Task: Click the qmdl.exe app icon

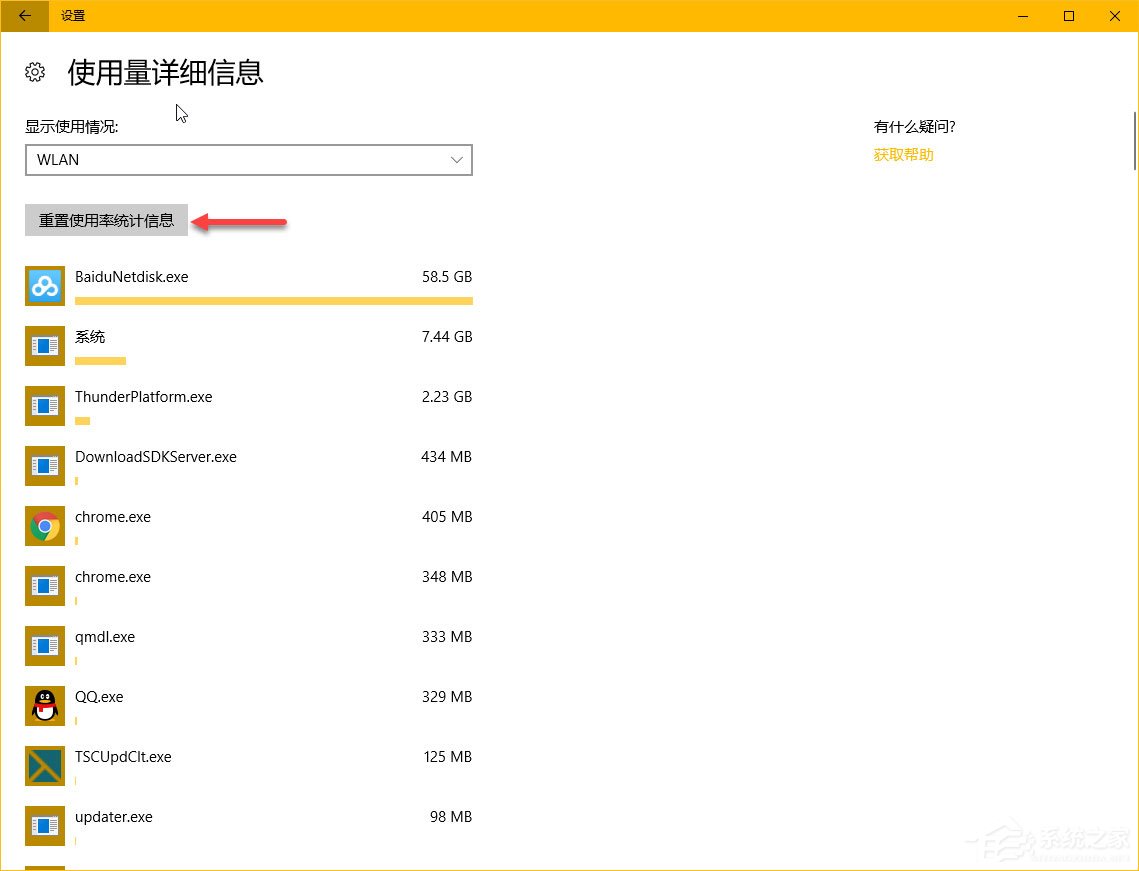Action: 44,646
